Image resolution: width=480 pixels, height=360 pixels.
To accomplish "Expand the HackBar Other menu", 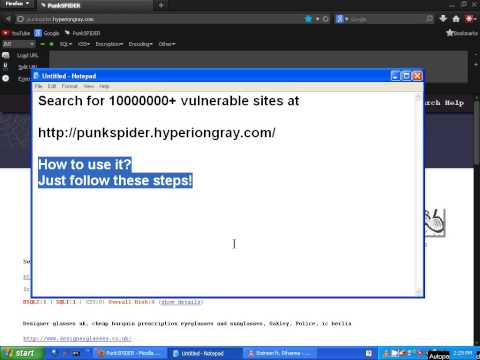I will (167, 44).
